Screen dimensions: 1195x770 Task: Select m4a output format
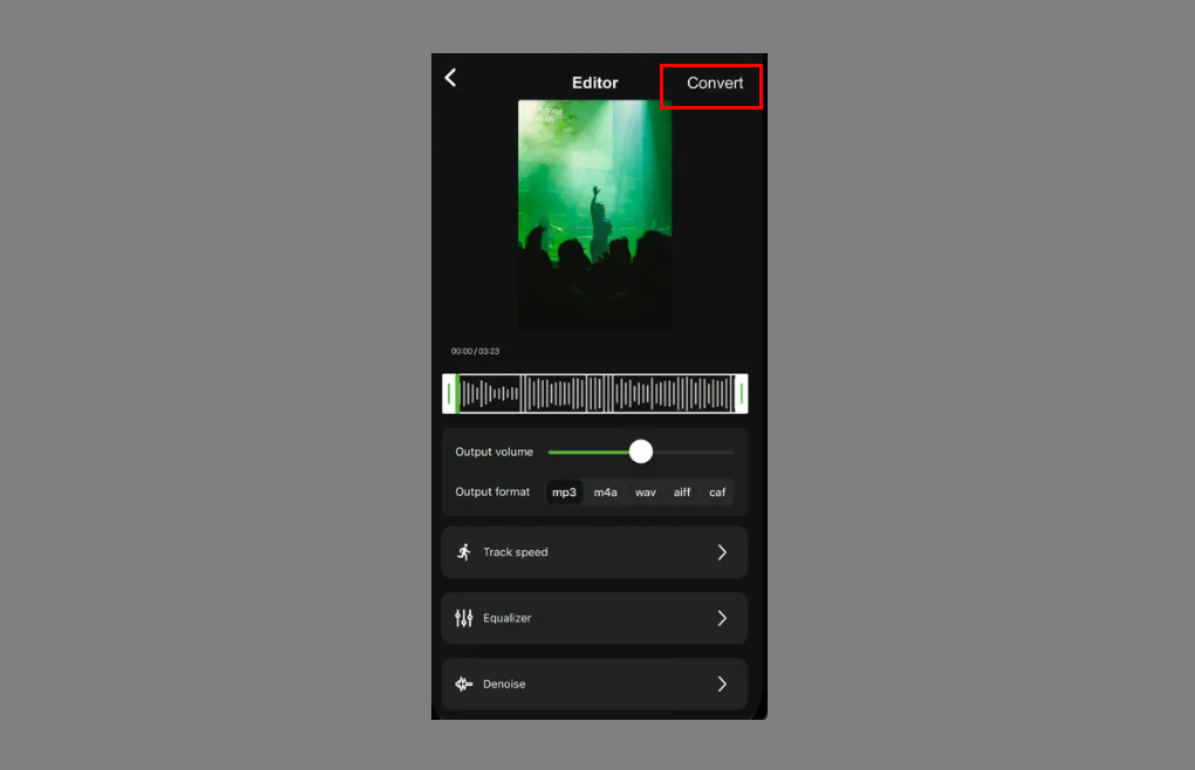[x=605, y=492]
